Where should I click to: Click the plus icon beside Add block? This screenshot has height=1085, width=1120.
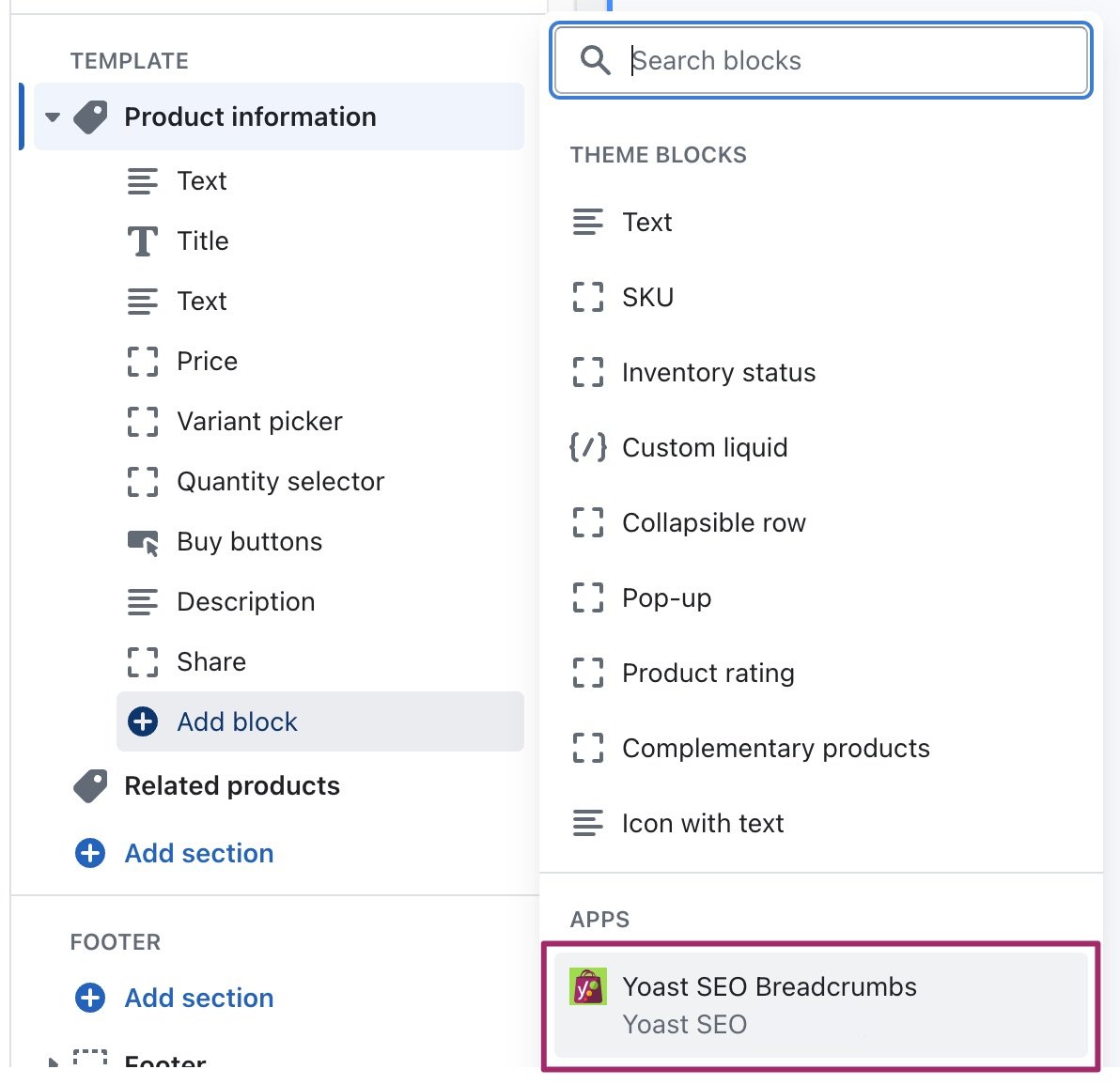143,721
